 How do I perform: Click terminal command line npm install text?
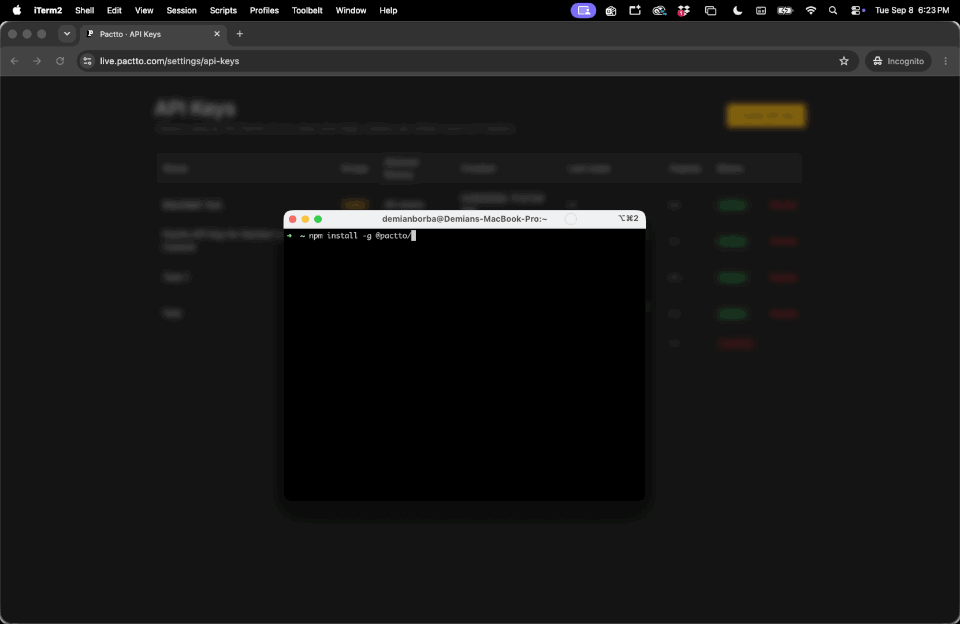tap(359, 236)
